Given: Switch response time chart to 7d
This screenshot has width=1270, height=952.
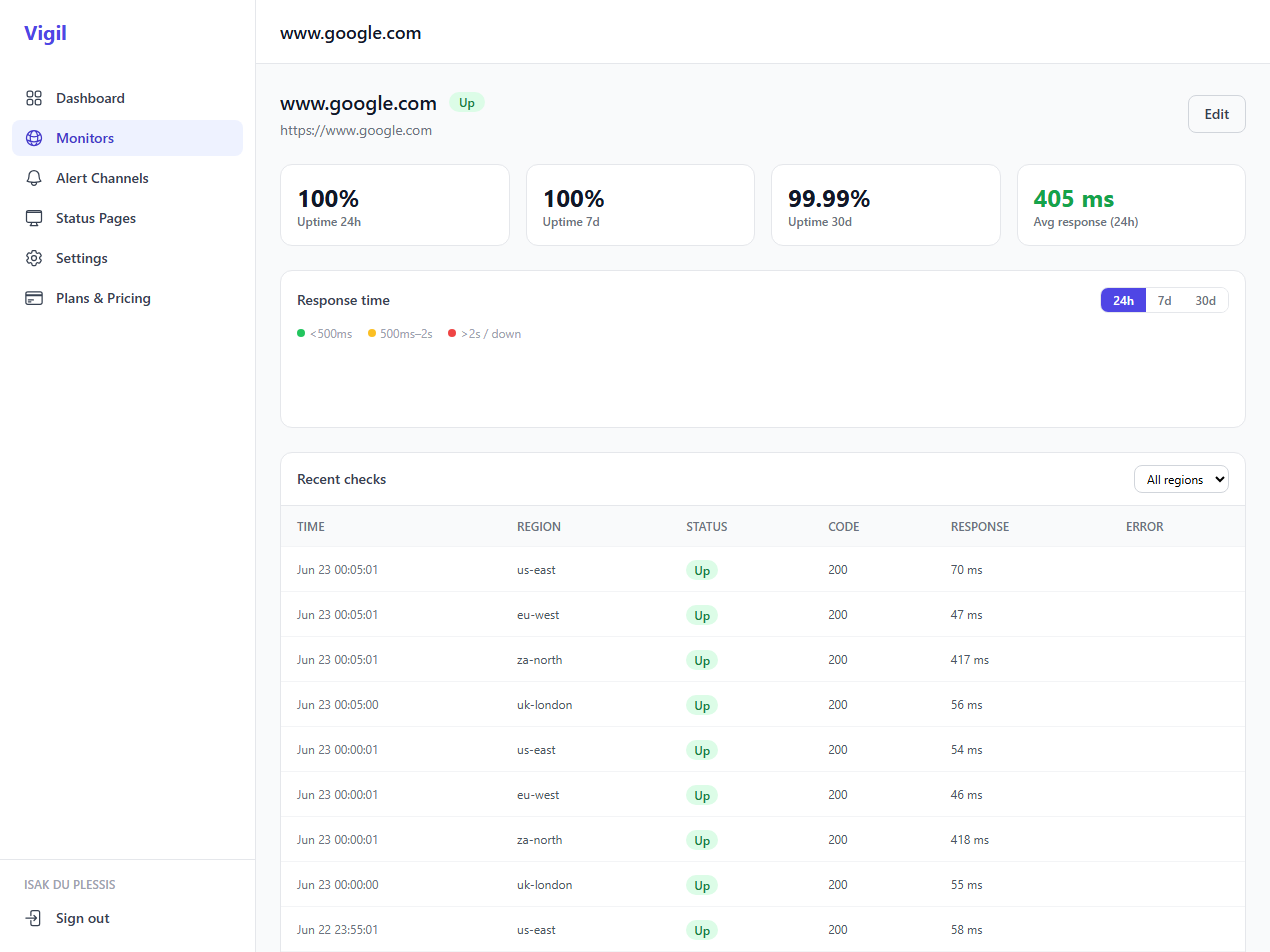Looking at the screenshot, I should click(1164, 300).
